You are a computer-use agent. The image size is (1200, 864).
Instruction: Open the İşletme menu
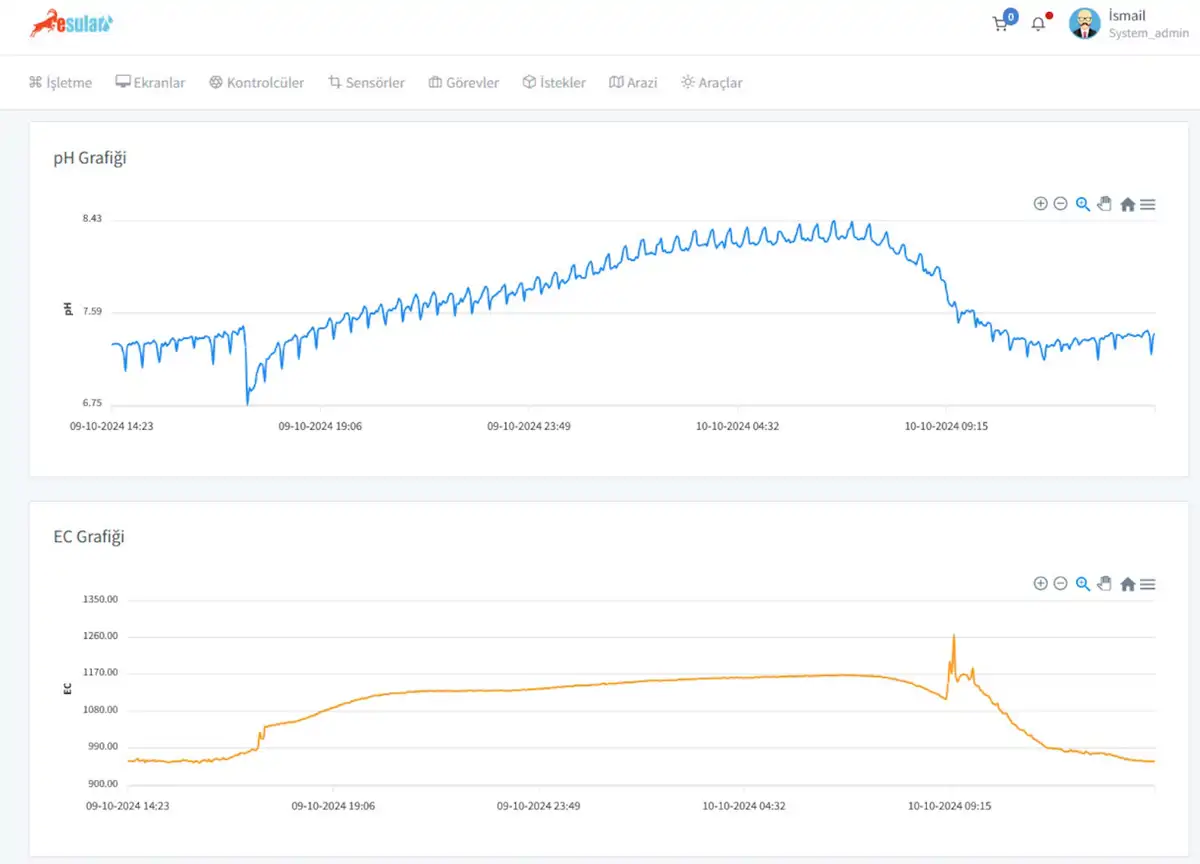coord(60,83)
